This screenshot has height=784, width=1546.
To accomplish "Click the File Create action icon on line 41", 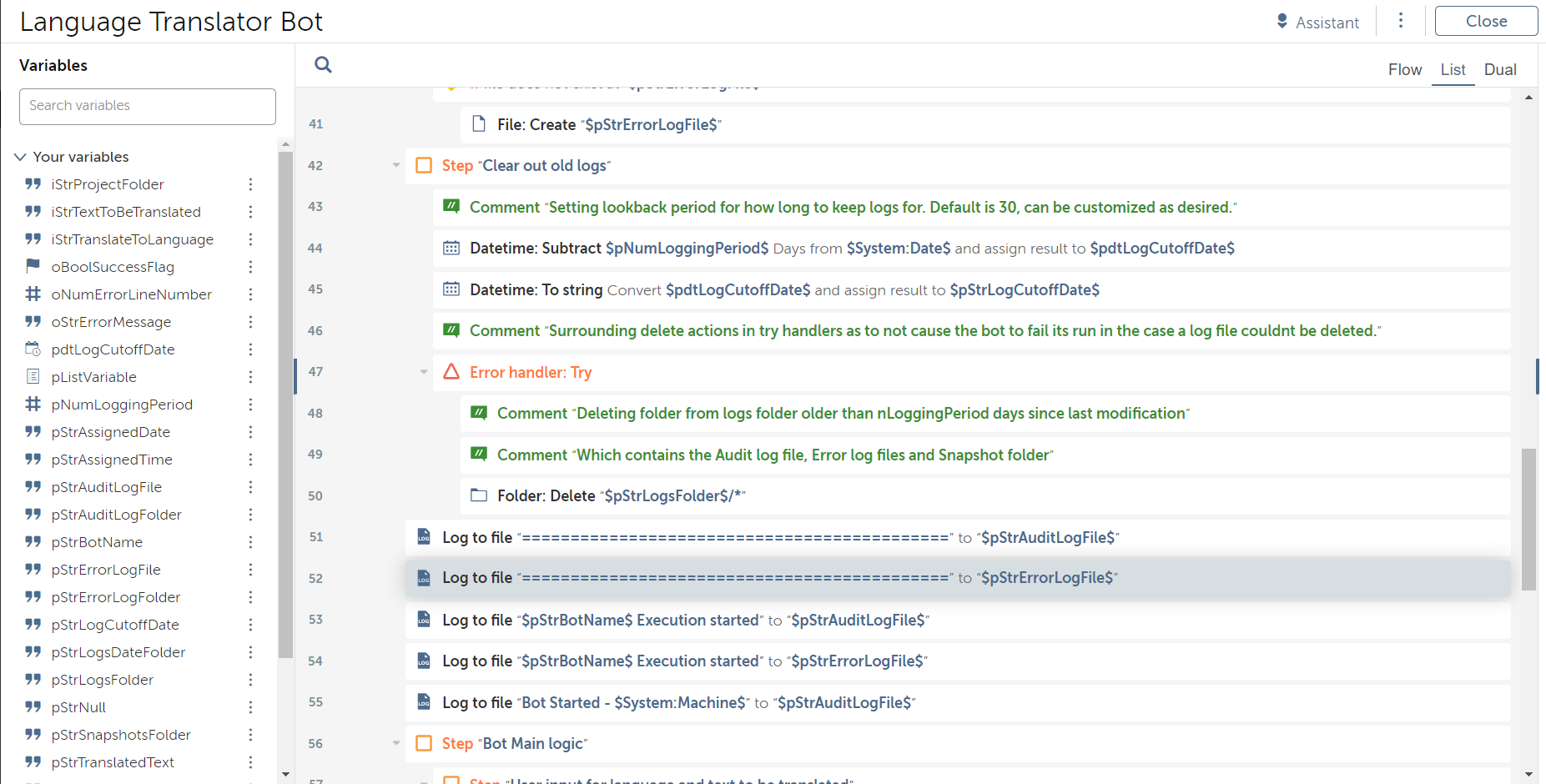I will (x=479, y=124).
